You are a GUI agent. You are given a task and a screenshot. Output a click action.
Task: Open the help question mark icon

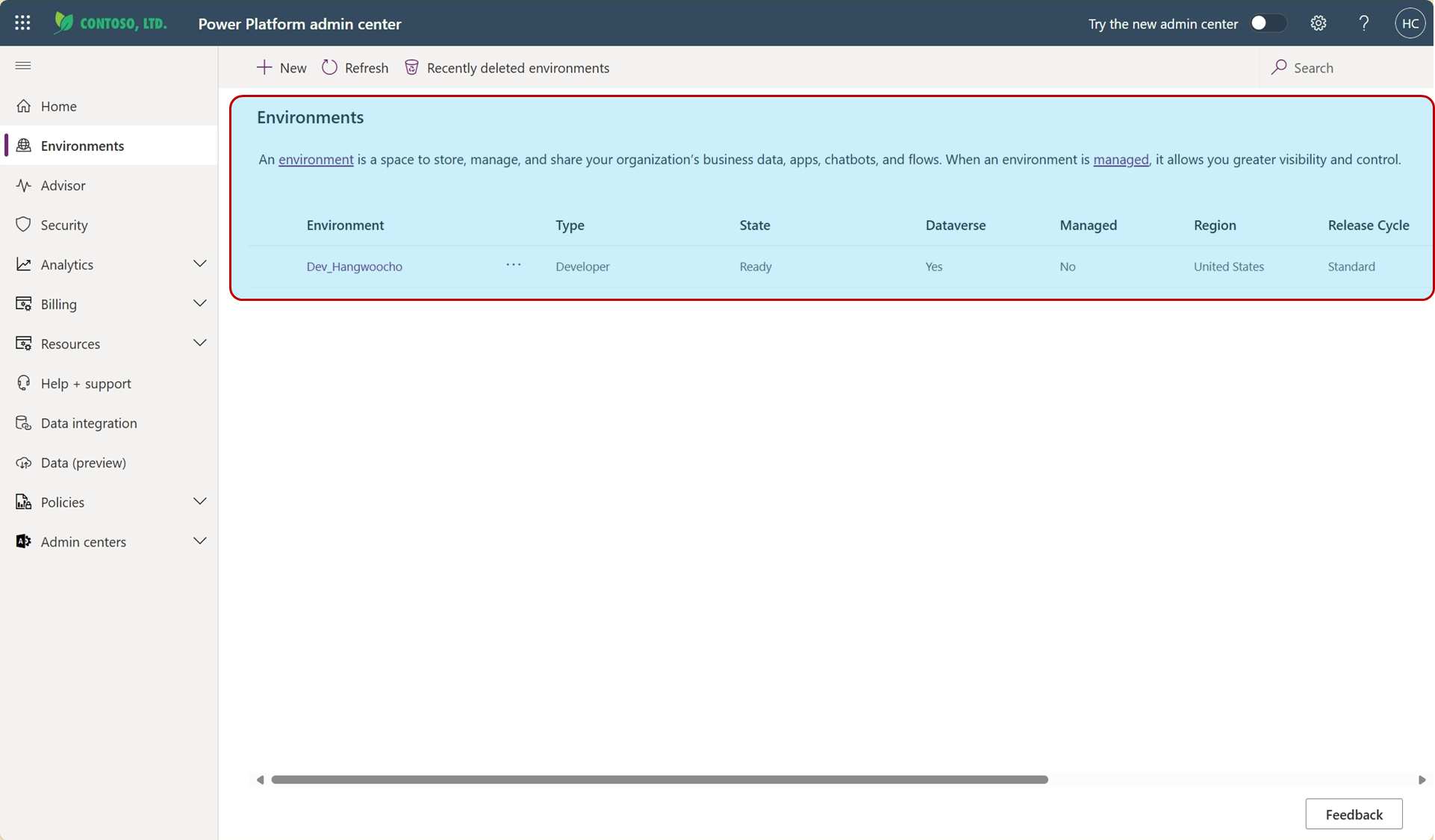(1364, 23)
